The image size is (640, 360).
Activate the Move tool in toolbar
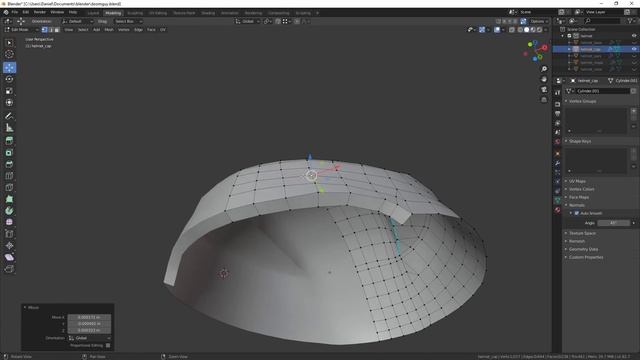click(x=9, y=67)
